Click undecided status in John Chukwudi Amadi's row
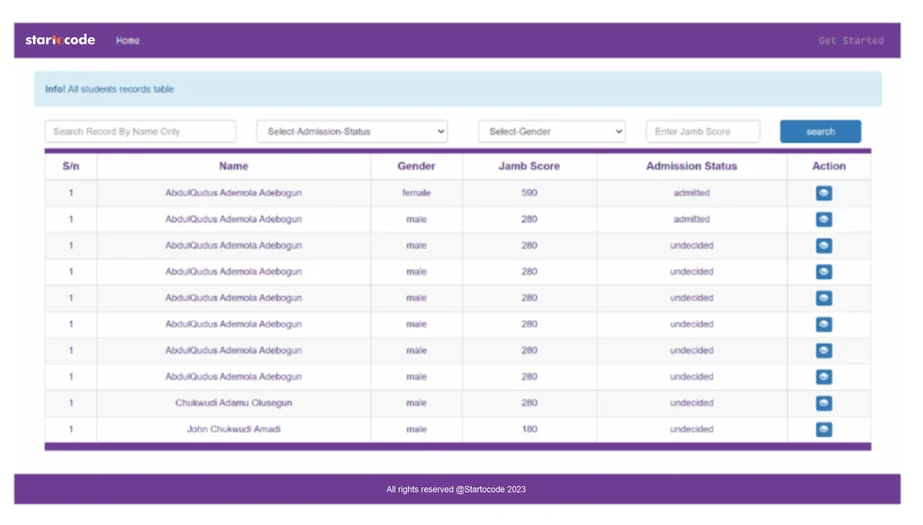 point(692,429)
